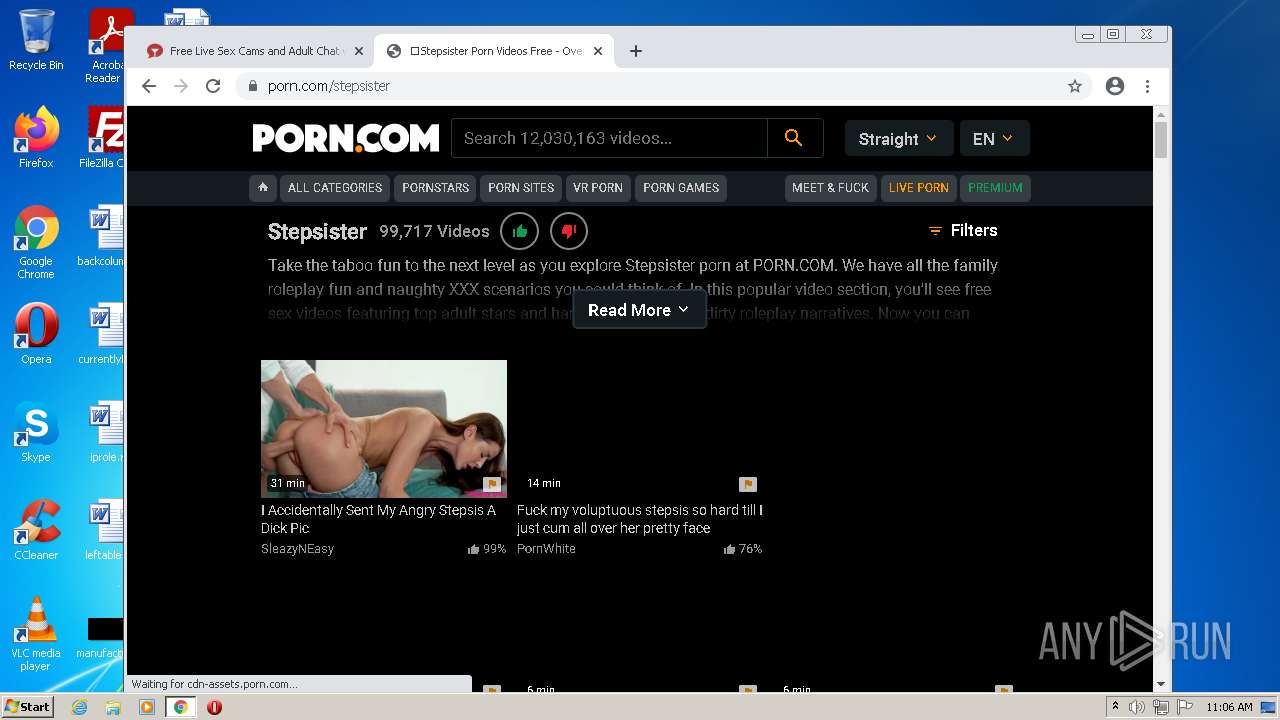
Task: Click the PORN.COM site logo
Action: point(345,138)
